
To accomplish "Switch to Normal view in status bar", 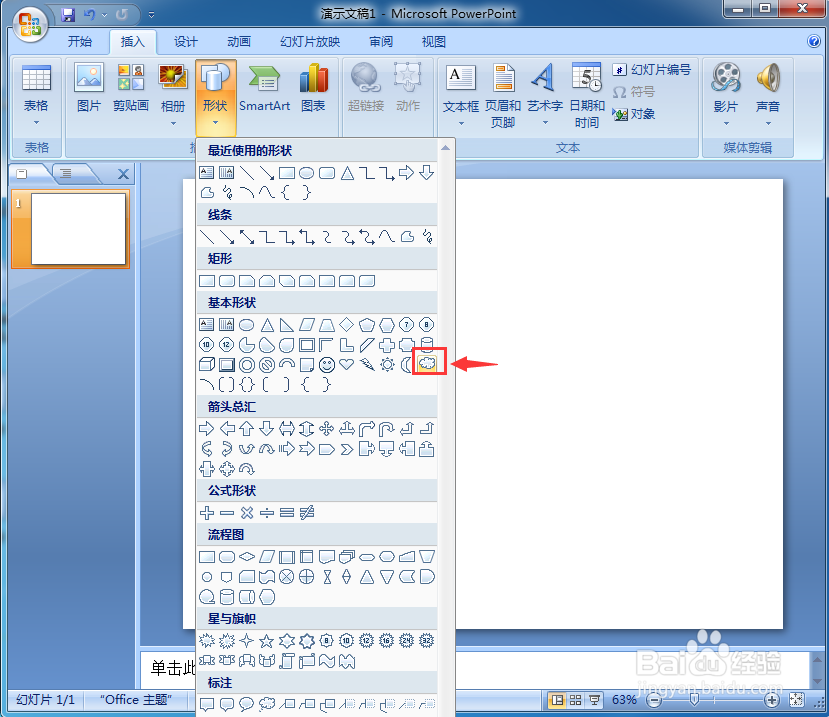I will pos(557,700).
